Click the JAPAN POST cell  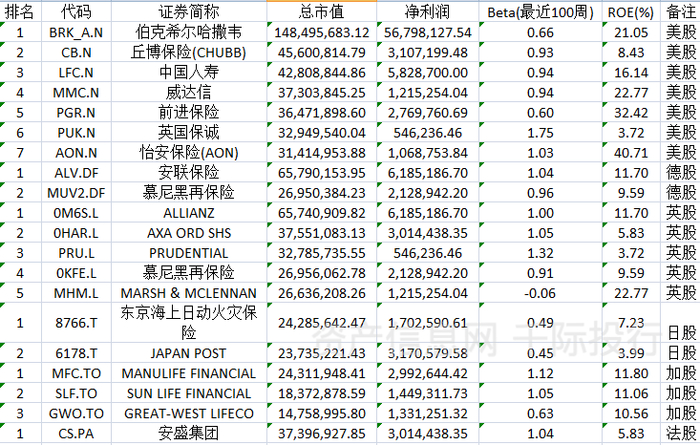coord(189,353)
